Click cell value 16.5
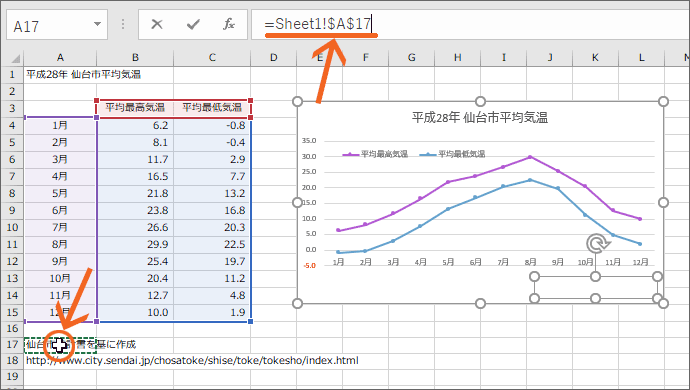The image size is (690, 390). click(158, 177)
